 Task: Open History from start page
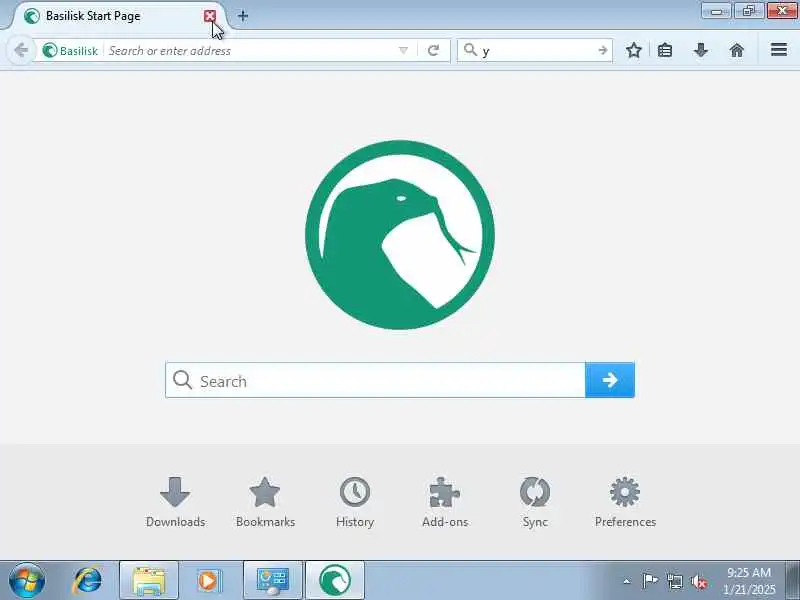click(x=355, y=503)
